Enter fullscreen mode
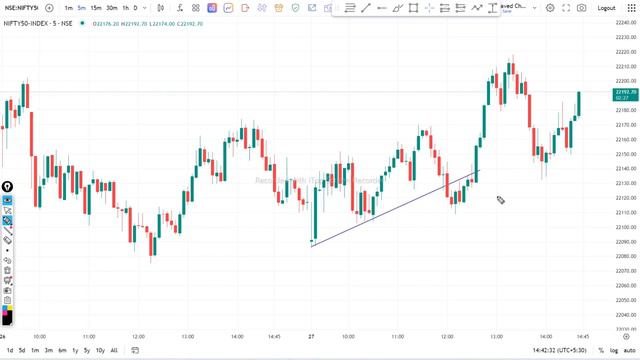 tap(566, 8)
